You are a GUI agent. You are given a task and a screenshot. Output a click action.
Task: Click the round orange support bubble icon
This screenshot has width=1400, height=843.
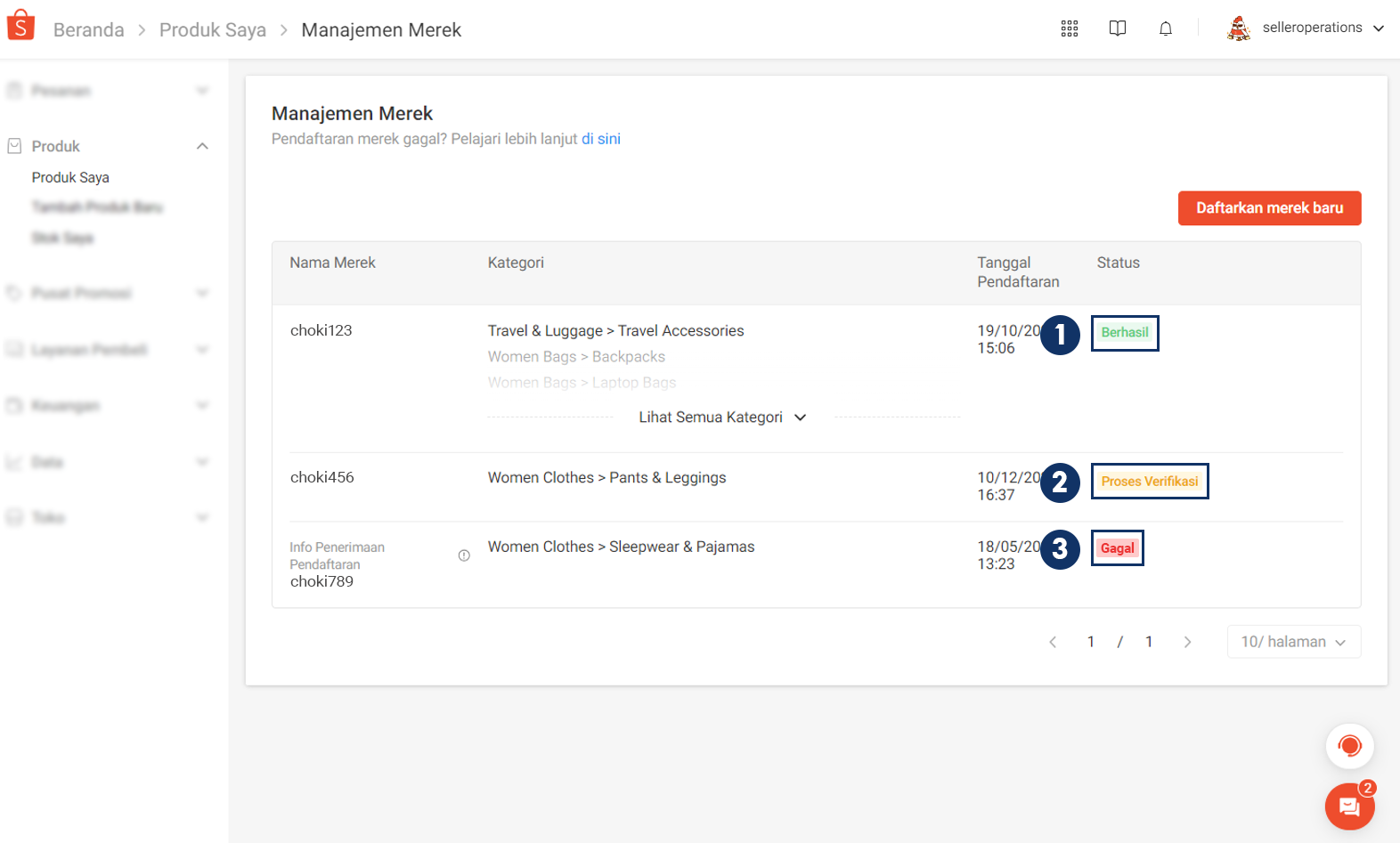pos(1349,746)
